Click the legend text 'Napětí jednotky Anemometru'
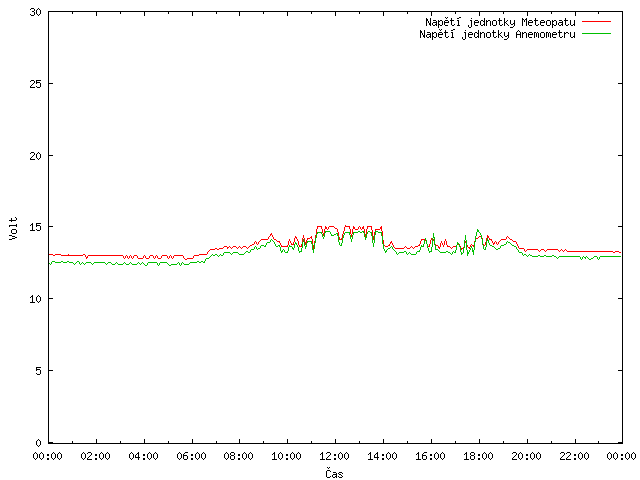The image size is (640, 480). click(497, 34)
